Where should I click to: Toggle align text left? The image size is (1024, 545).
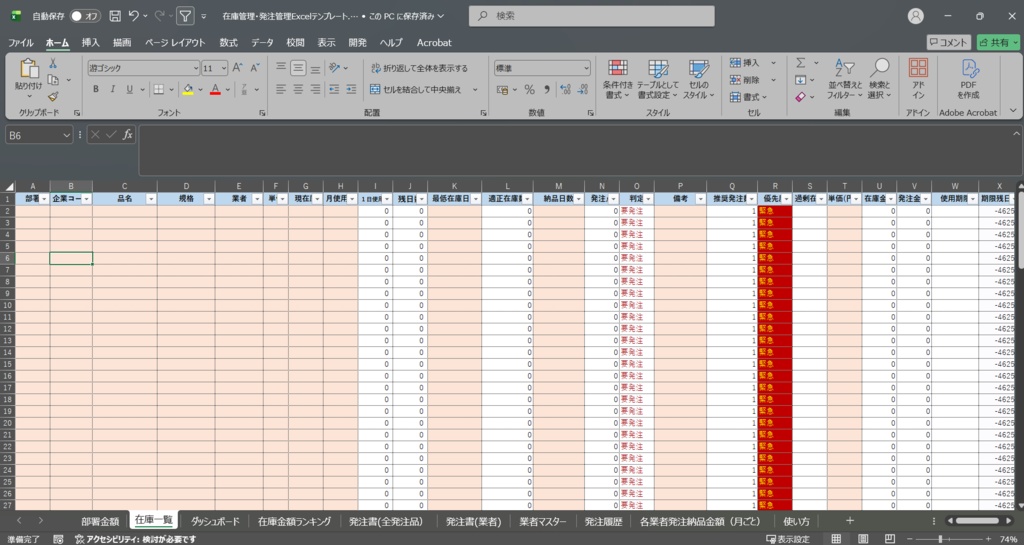(281, 89)
